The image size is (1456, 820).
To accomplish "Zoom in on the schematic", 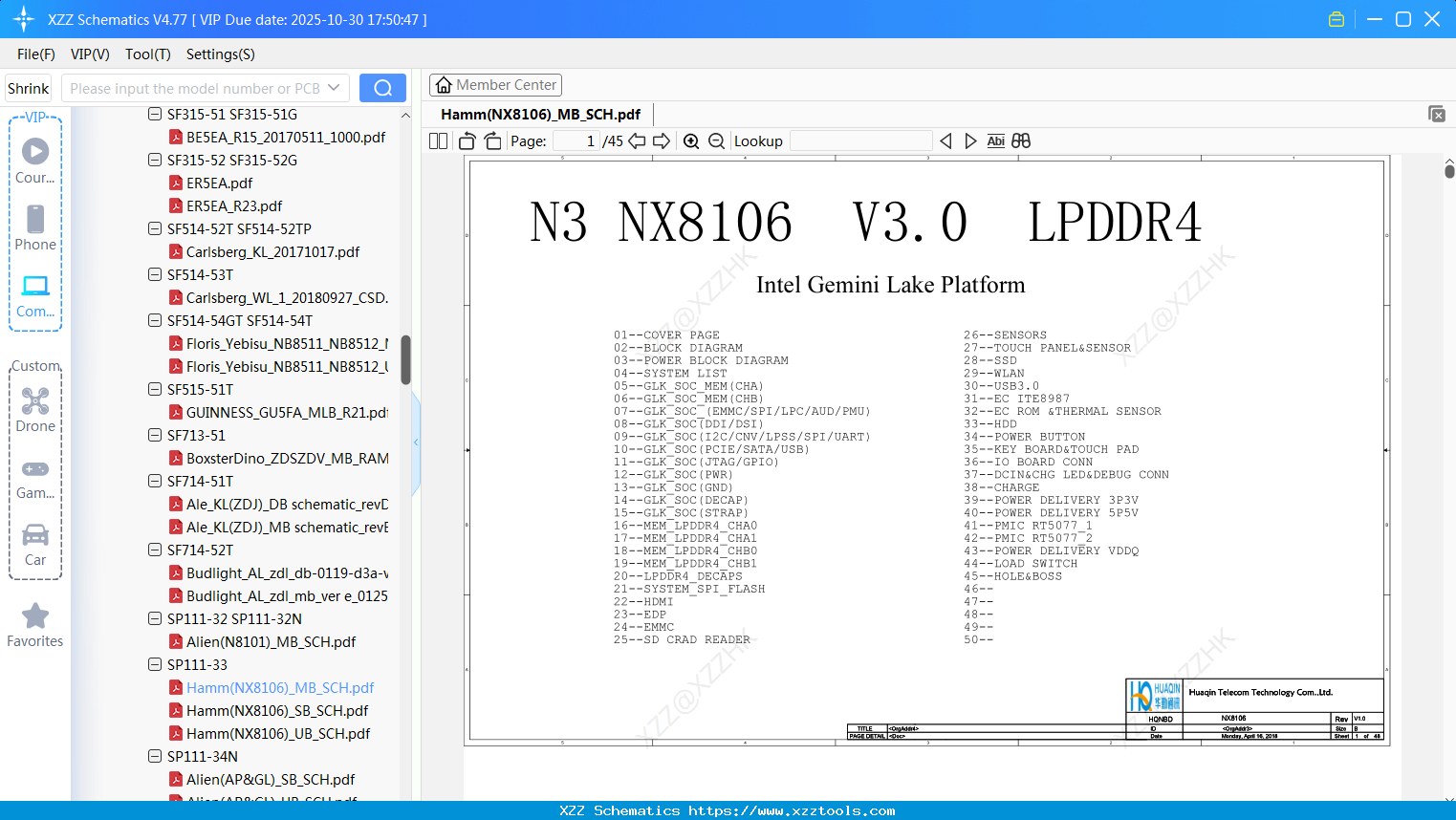I will (691, 141).
